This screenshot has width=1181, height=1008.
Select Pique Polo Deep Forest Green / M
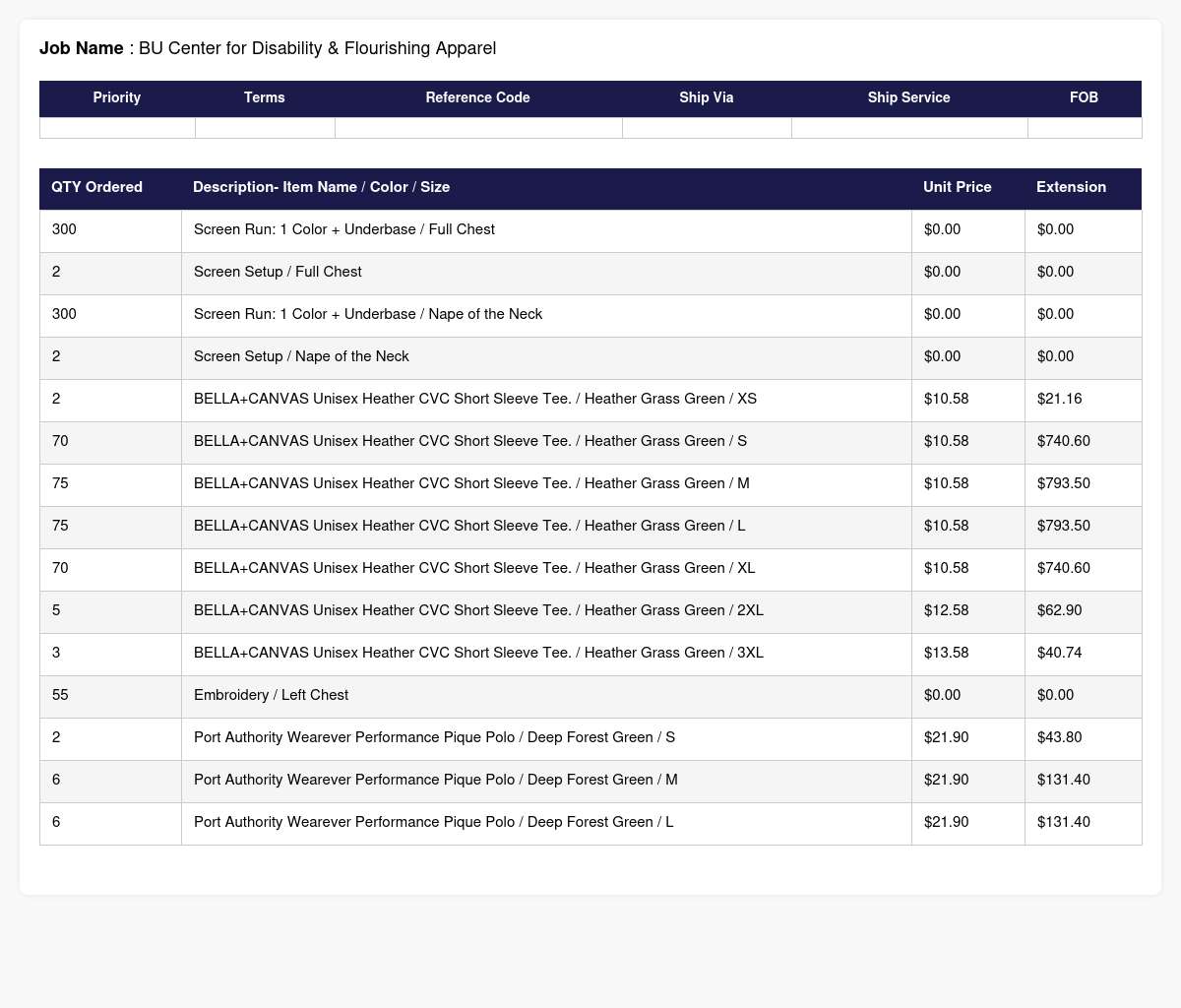(x=436, y=780)
